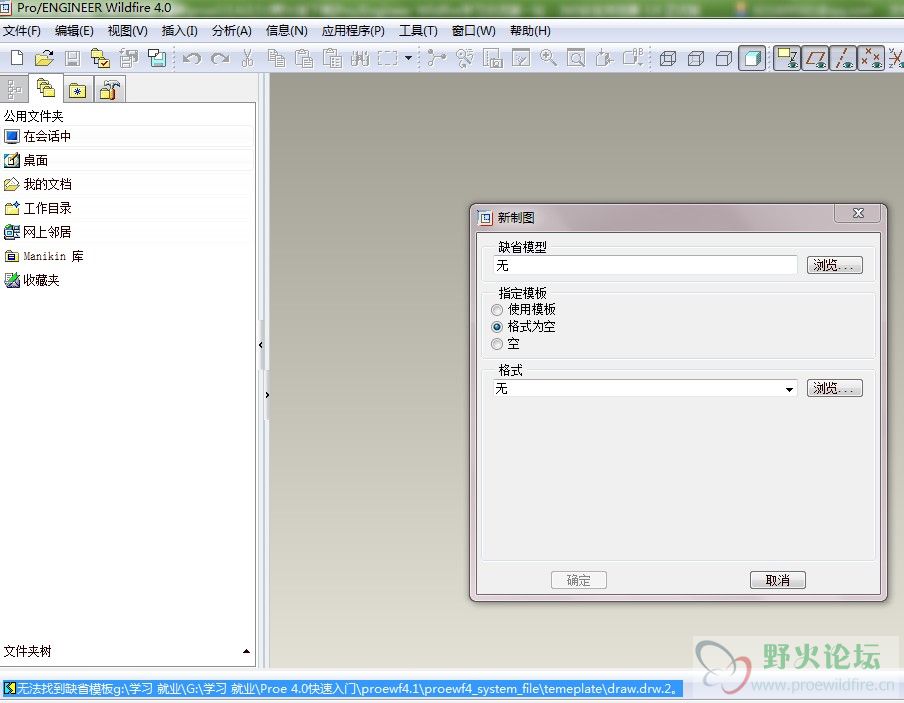904x703 pixels.
Task: Select the Wireframe display icon
Action: [x=668, y=58]
